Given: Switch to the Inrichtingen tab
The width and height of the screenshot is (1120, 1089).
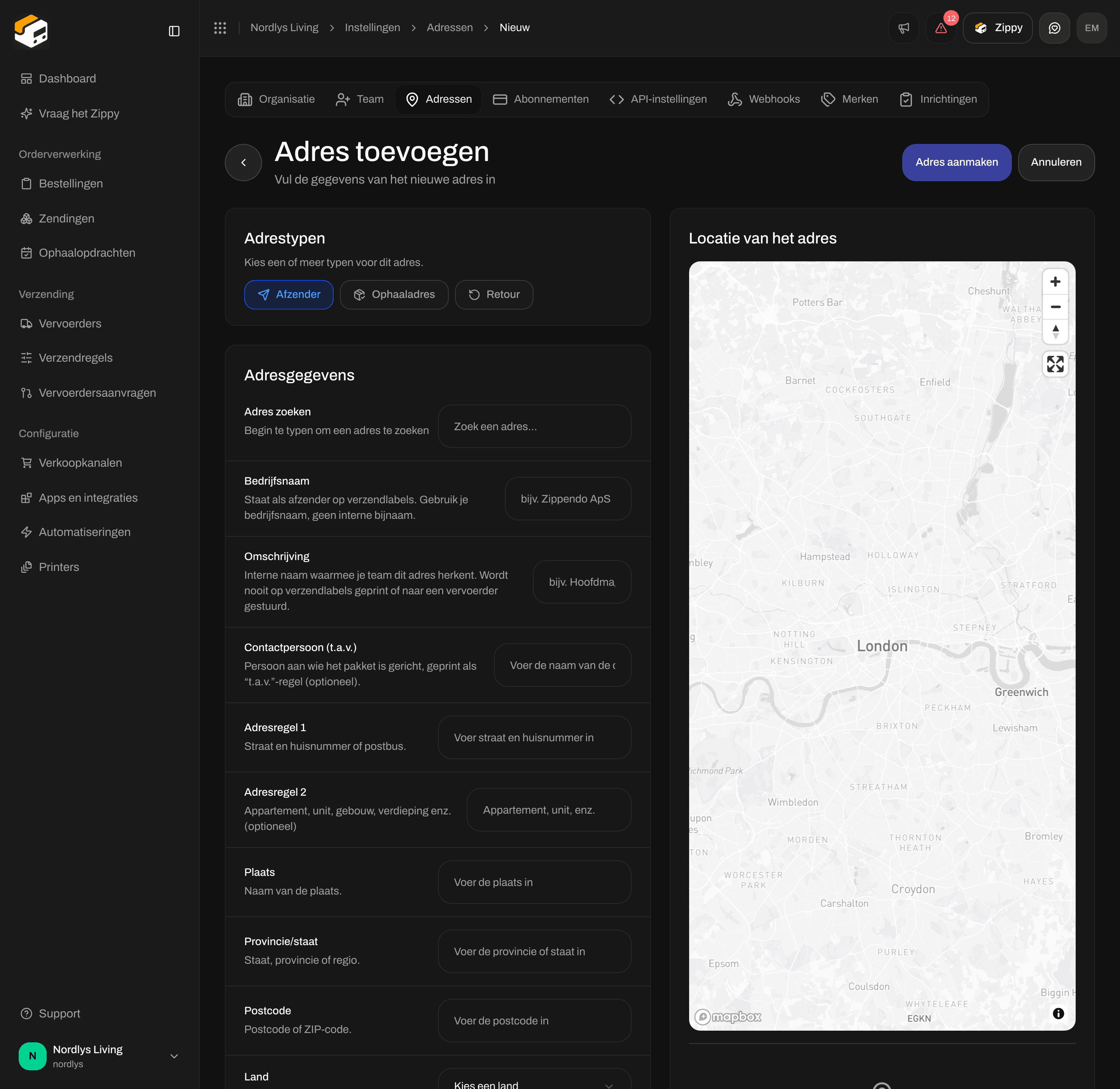Looking at the screenshot, I should [x=938, y=100].
